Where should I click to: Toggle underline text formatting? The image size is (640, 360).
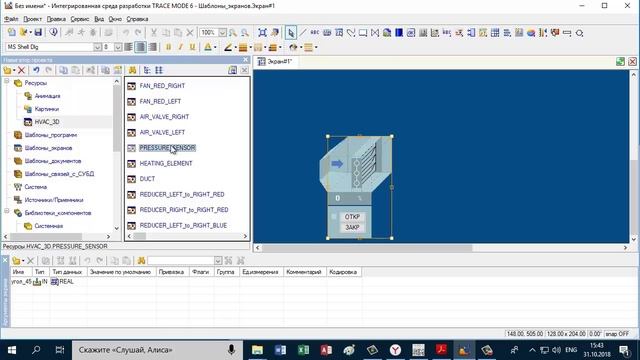point(193,47)
